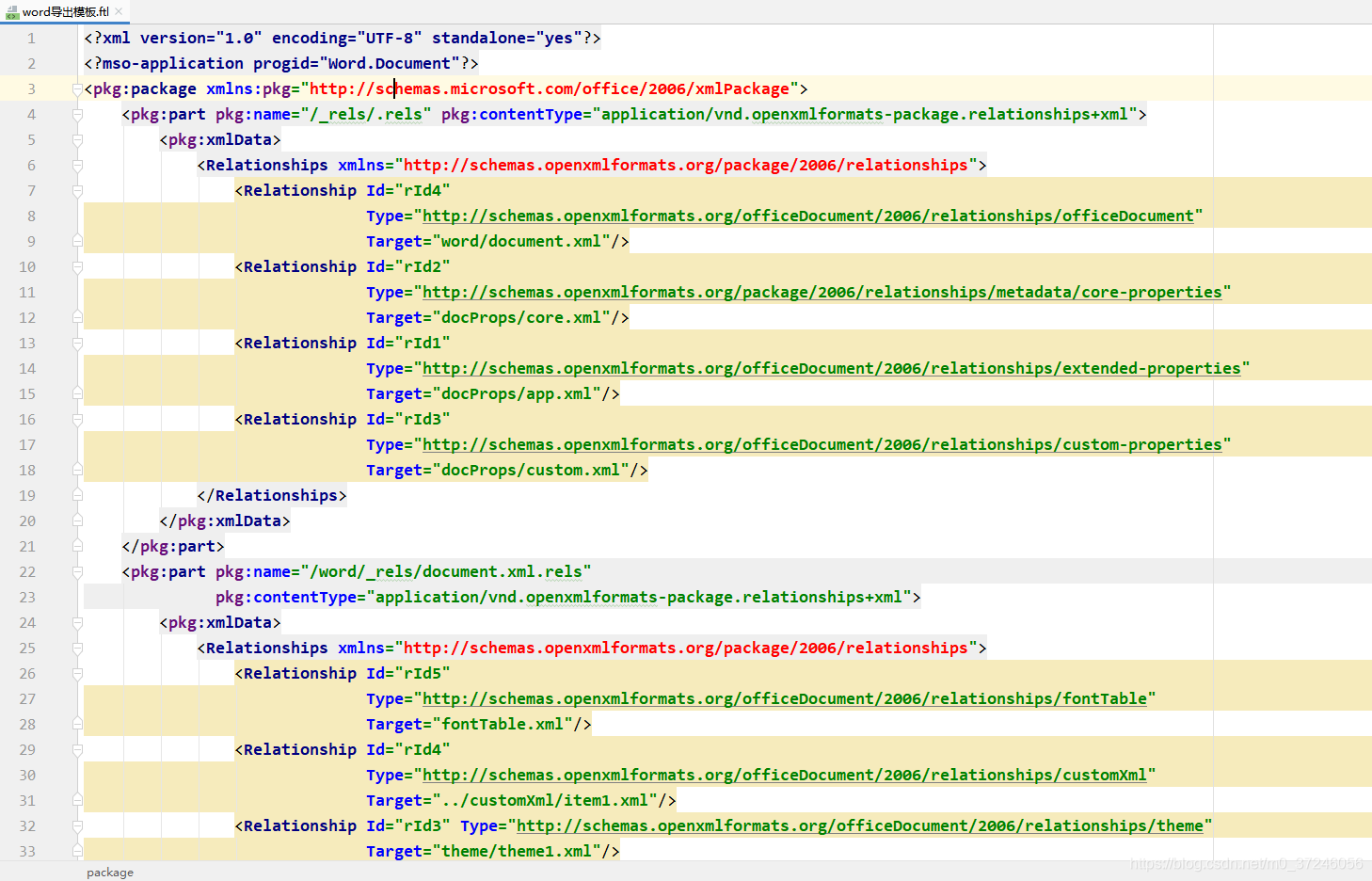Fold the rId3 theme Relationship on line 32
The width and height of the screenshot is (1372, 881).
pos(77,826)
